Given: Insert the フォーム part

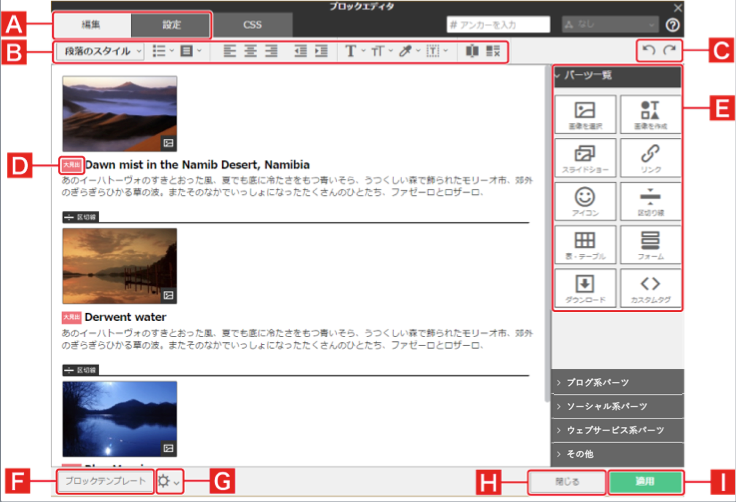Looking at the screenshot, I should [x=651, y=245].
